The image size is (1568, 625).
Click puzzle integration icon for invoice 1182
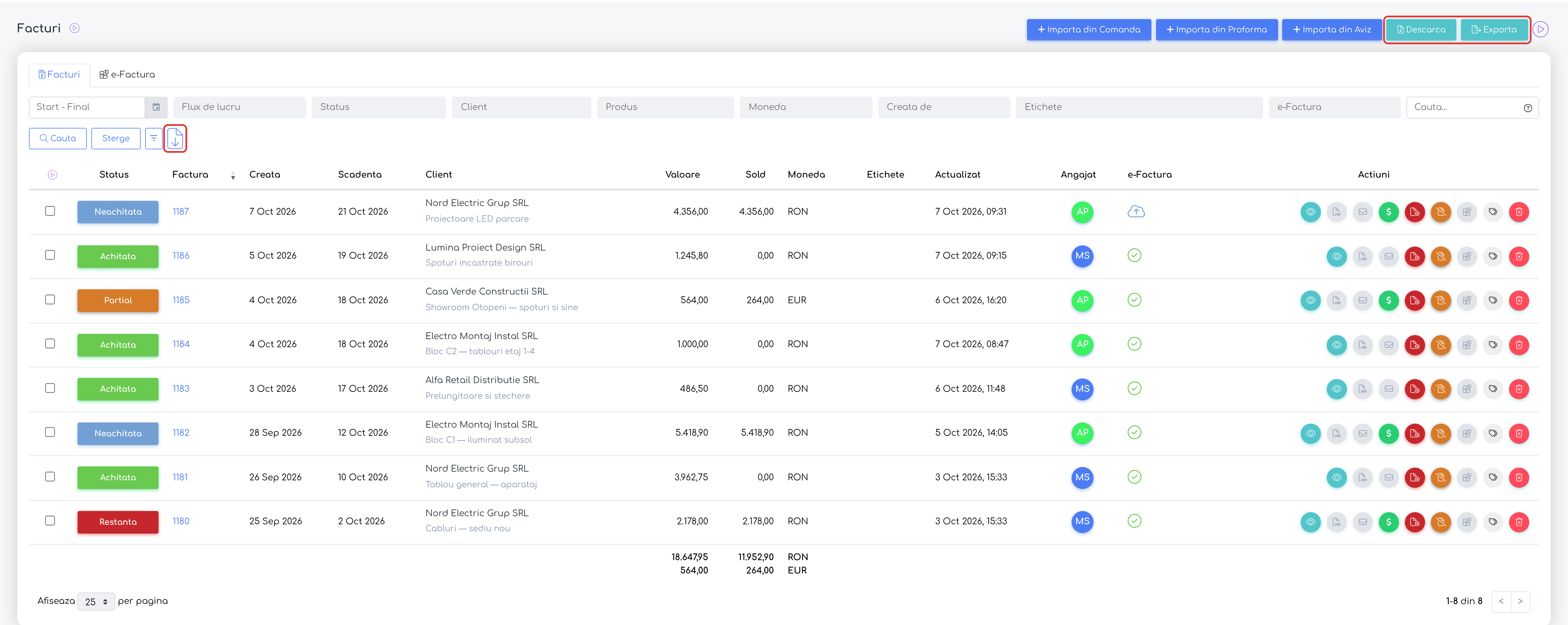tap(1467, 433)
